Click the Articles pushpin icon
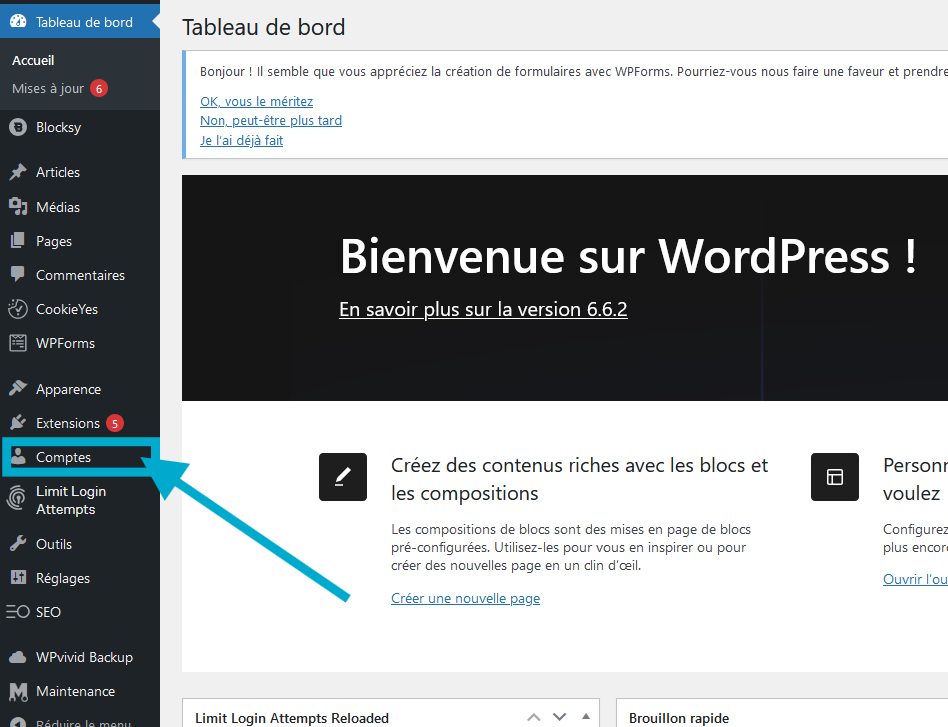The image size is (948, 727). coord(18,172)
